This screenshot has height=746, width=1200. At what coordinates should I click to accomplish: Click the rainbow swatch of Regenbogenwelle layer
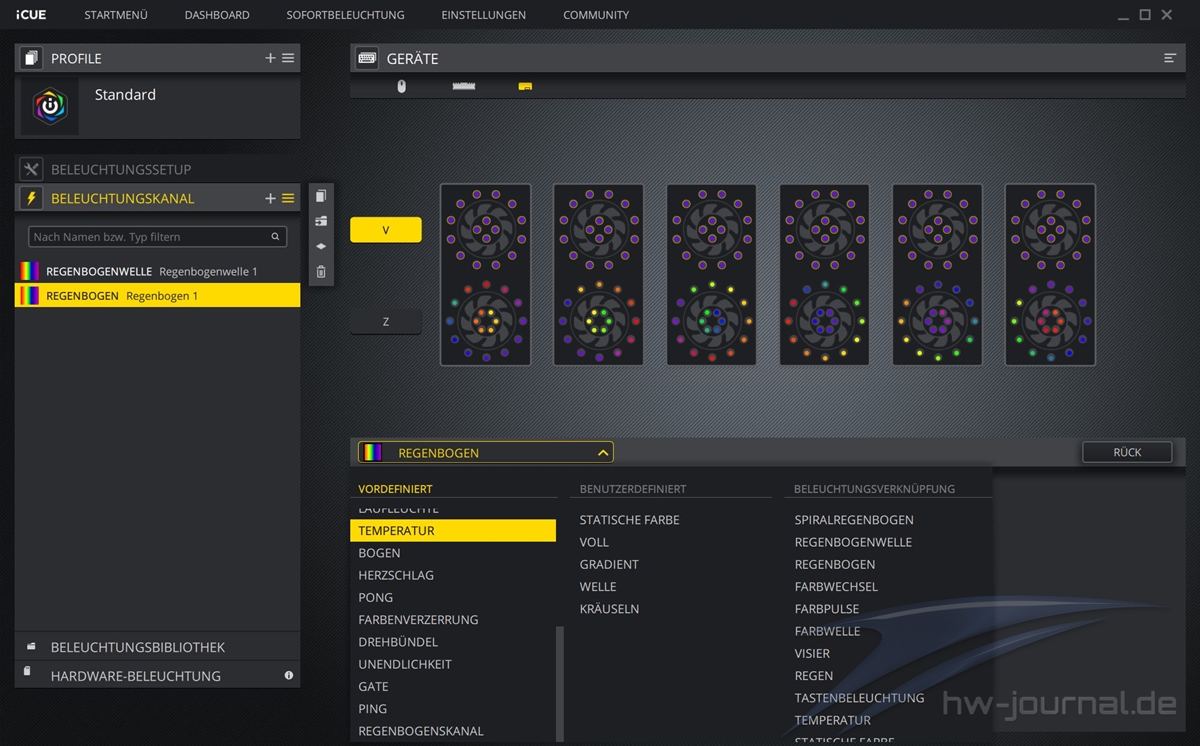click(30, 271)
